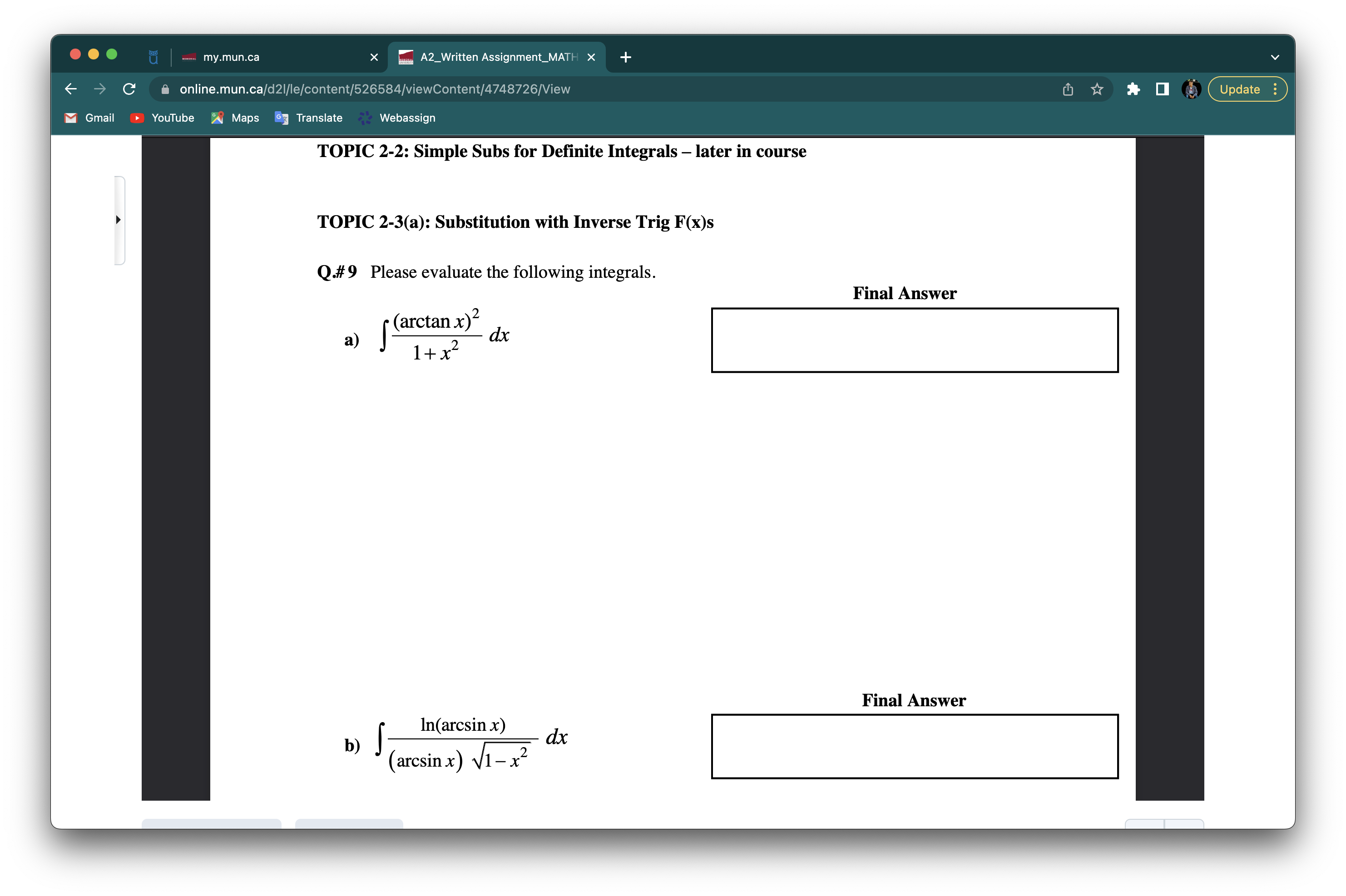Reload the current page
1346x896 pixels.
coord(129,89)
